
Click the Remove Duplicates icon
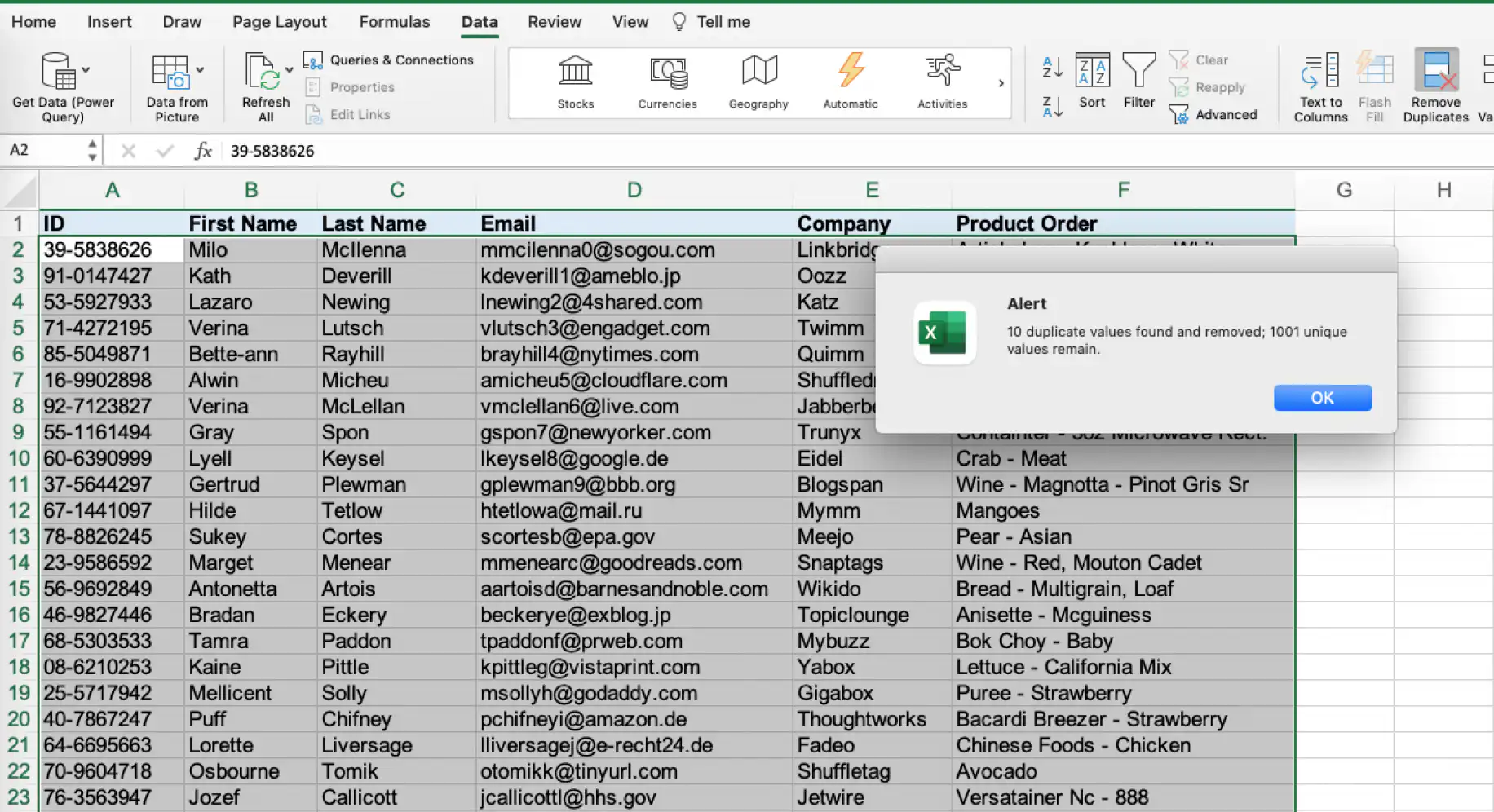point(1435,70)
